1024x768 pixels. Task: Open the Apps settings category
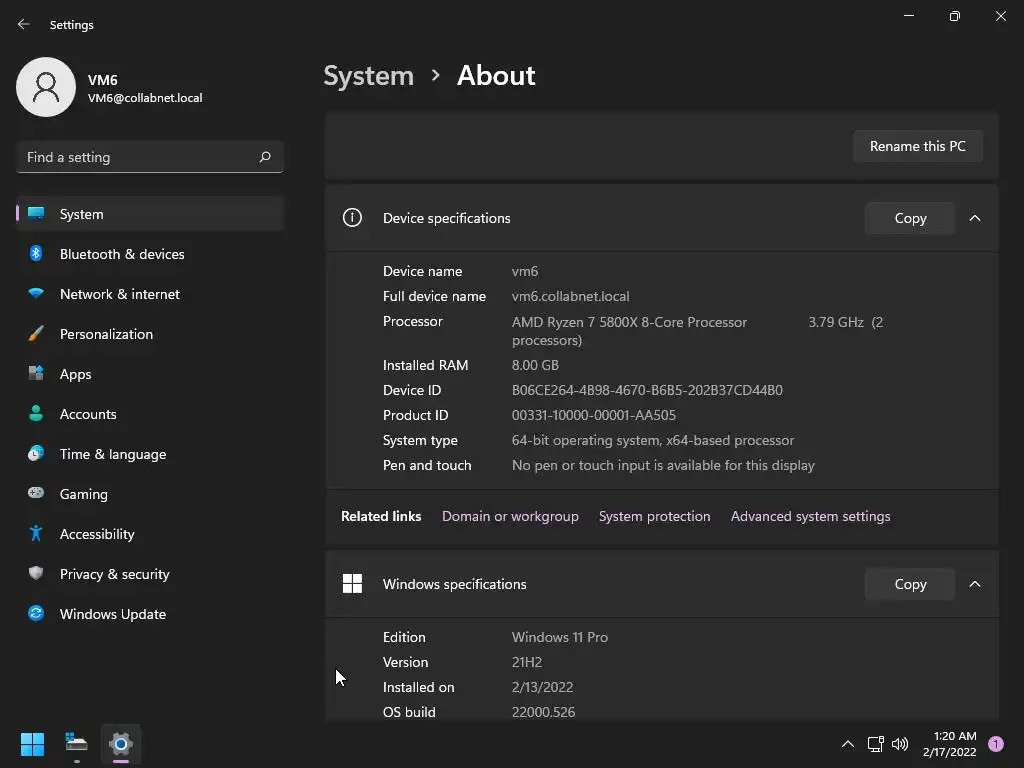[75, 374]
